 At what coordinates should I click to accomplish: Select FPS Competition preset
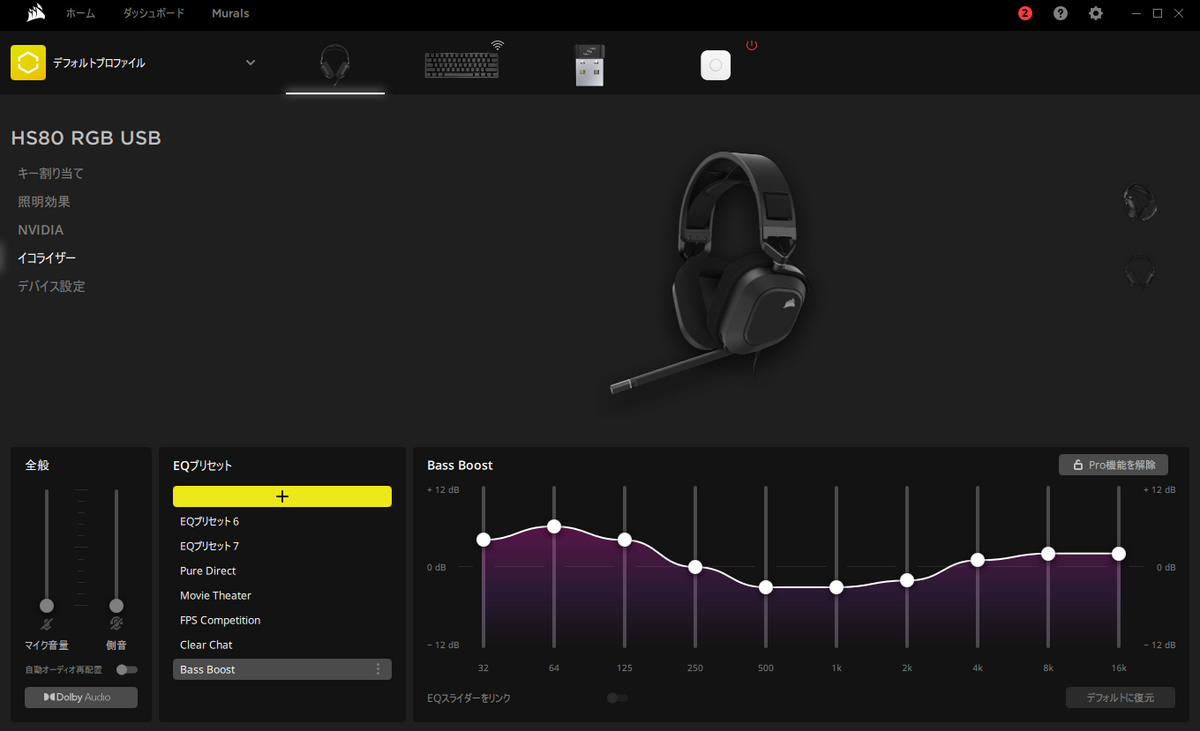(282, 620)
